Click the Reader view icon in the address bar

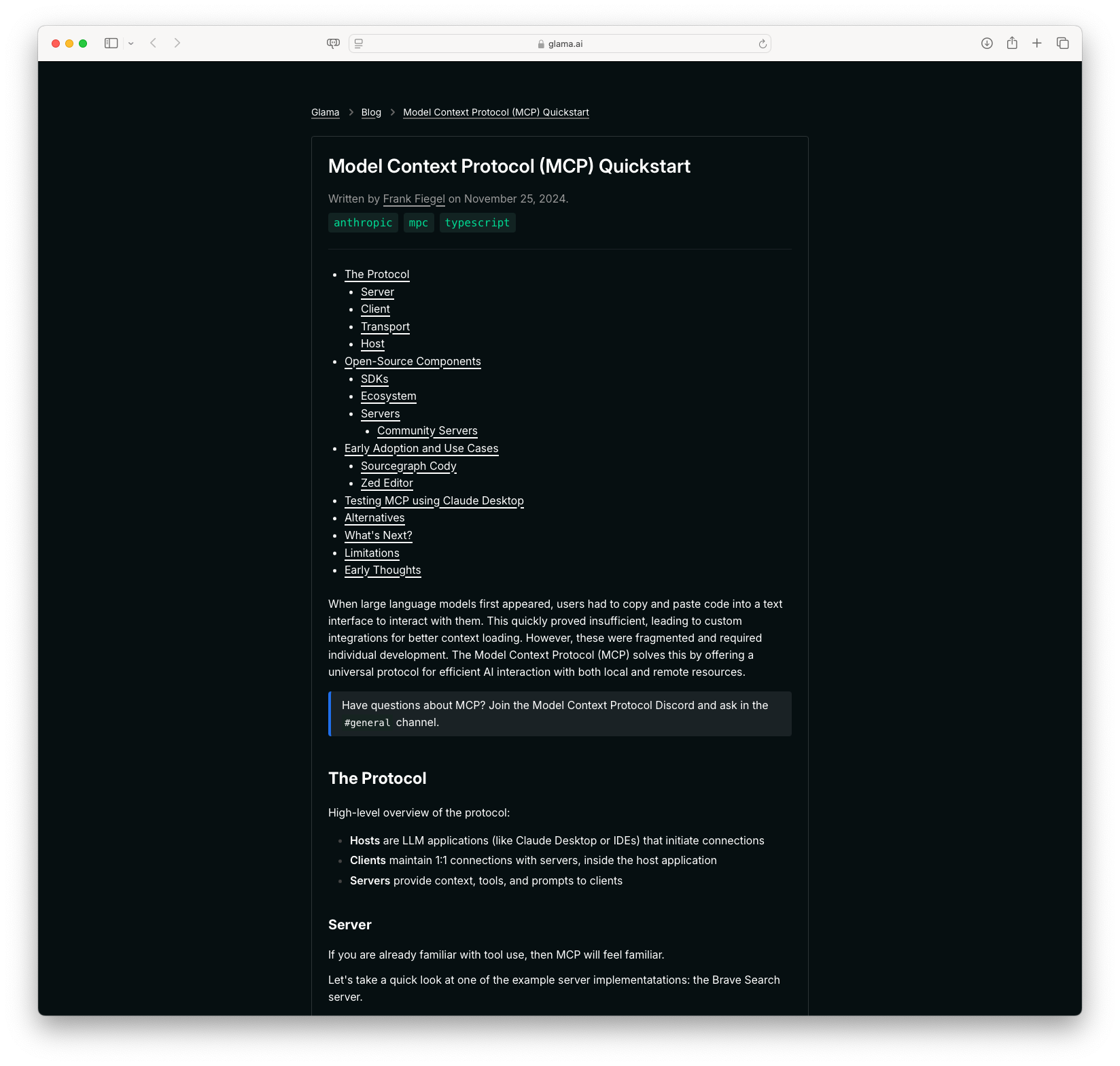(358, 43)
